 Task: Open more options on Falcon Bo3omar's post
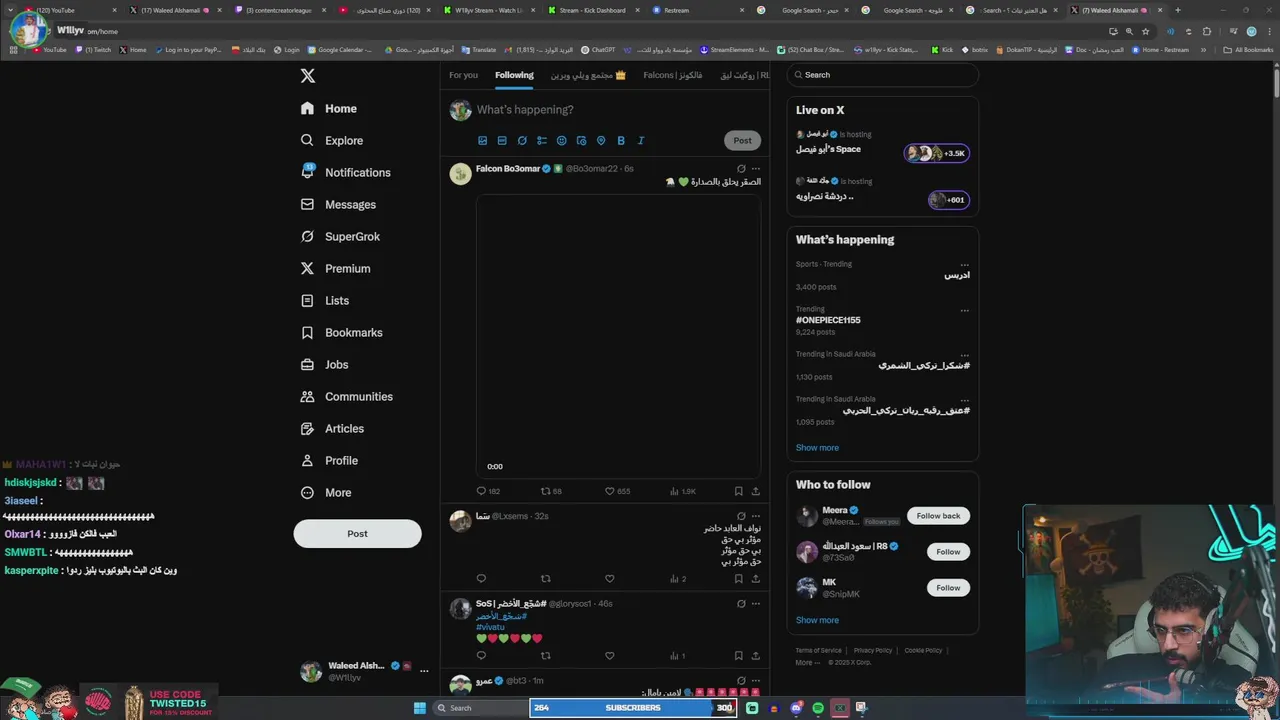(x=756, y=169)
